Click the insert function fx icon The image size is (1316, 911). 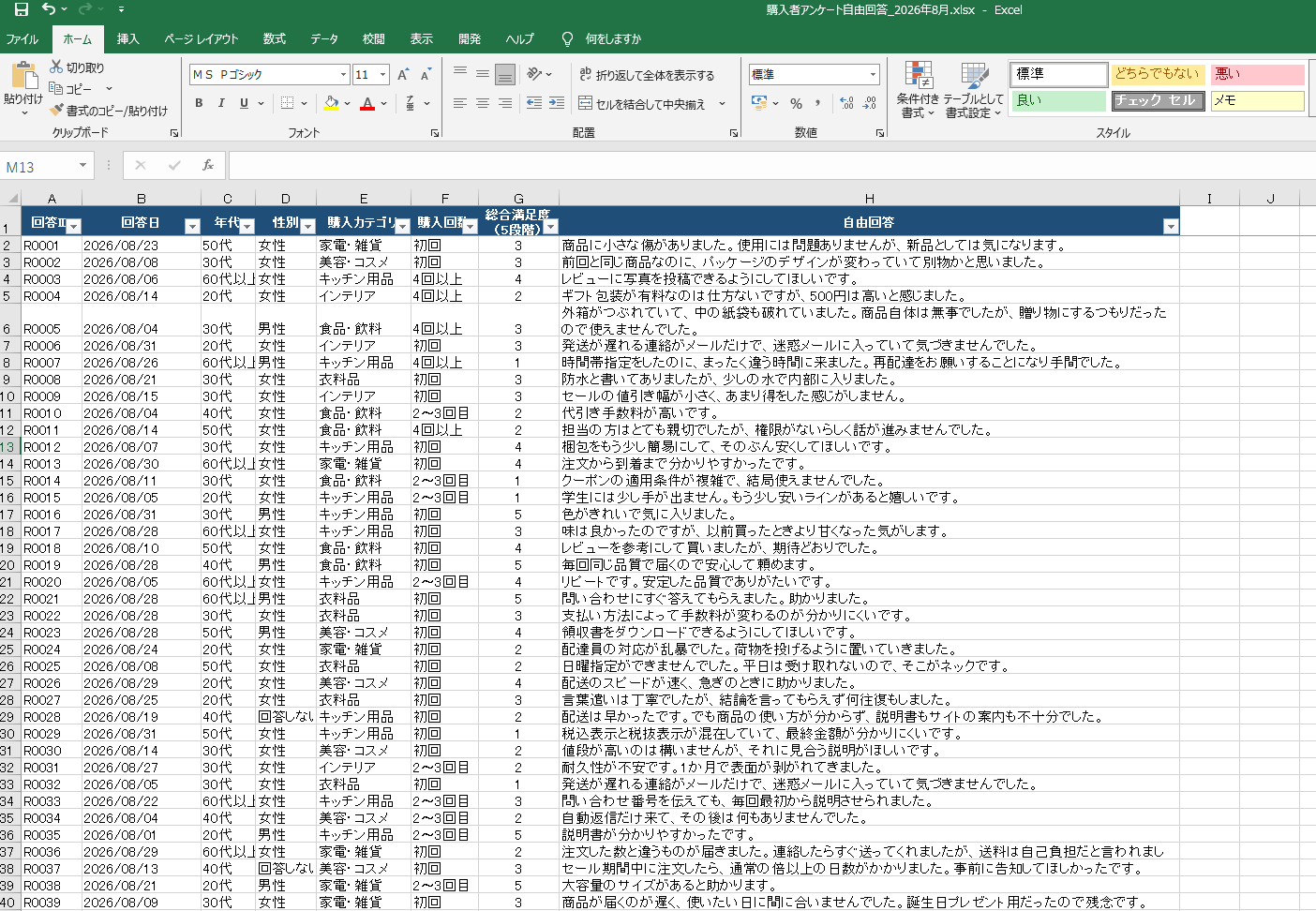[208, 166]
